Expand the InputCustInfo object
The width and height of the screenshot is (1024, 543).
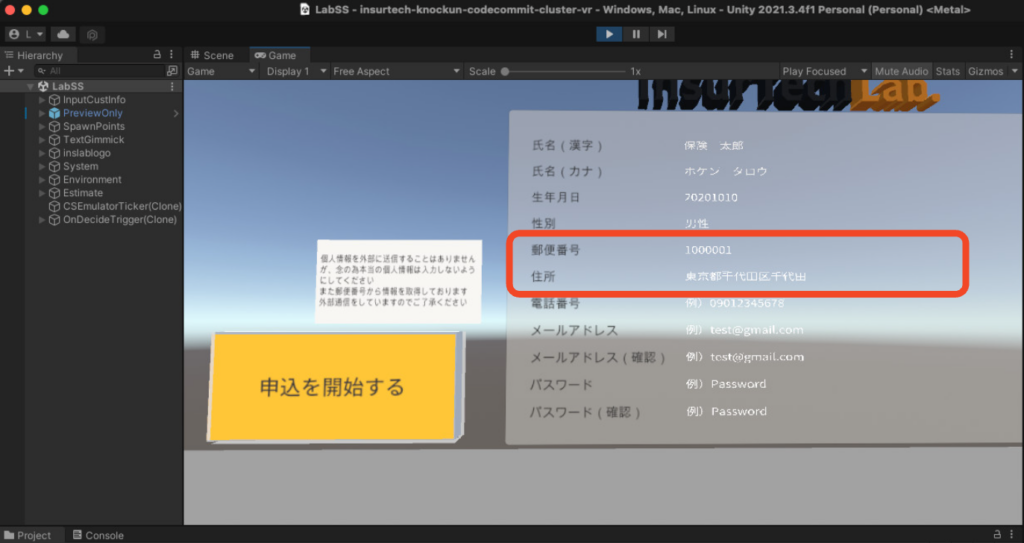[42, 100]
